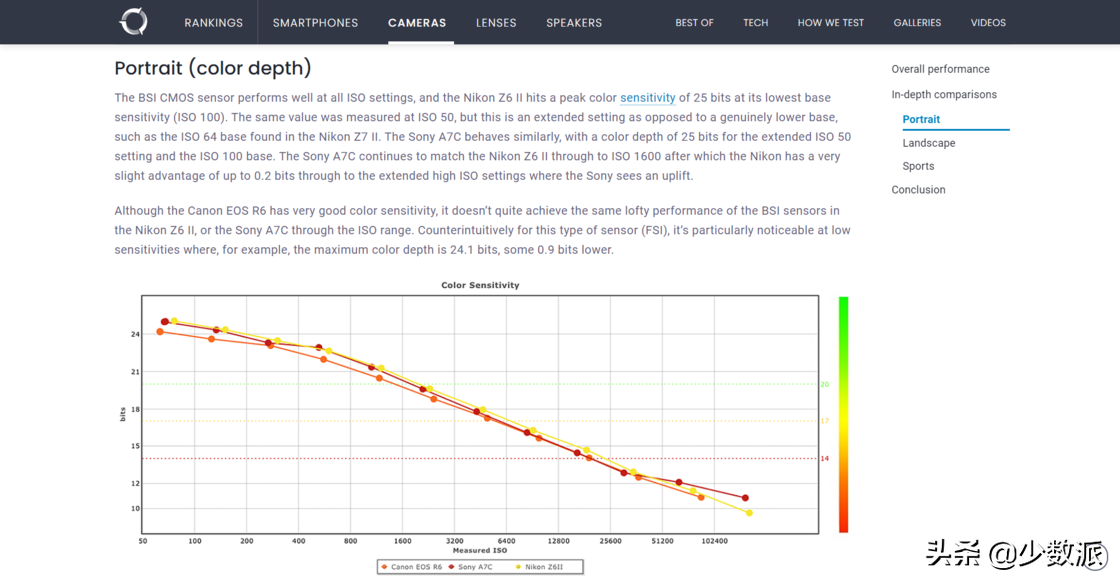Go to the Lenses section
Image resolution: width=1120 pixels, height=585 pixels.
pyautogui.click(x=496, y=23)
